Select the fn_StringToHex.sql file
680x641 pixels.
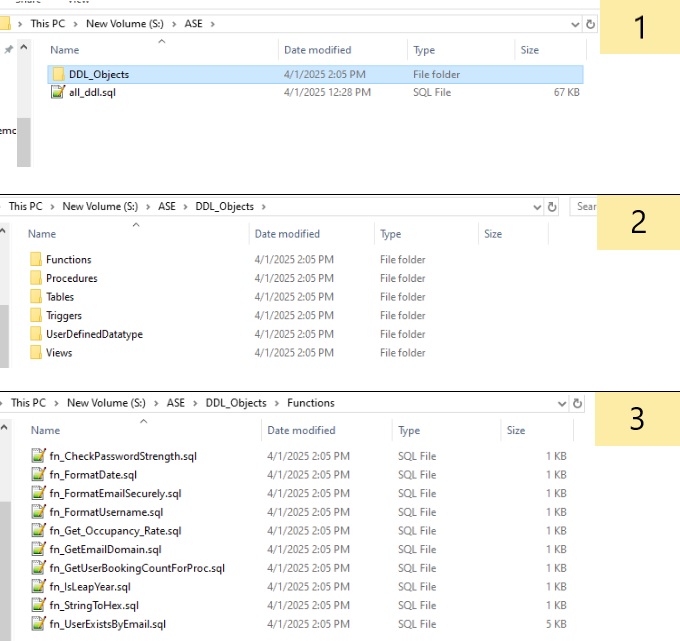(x=94, y=605)
